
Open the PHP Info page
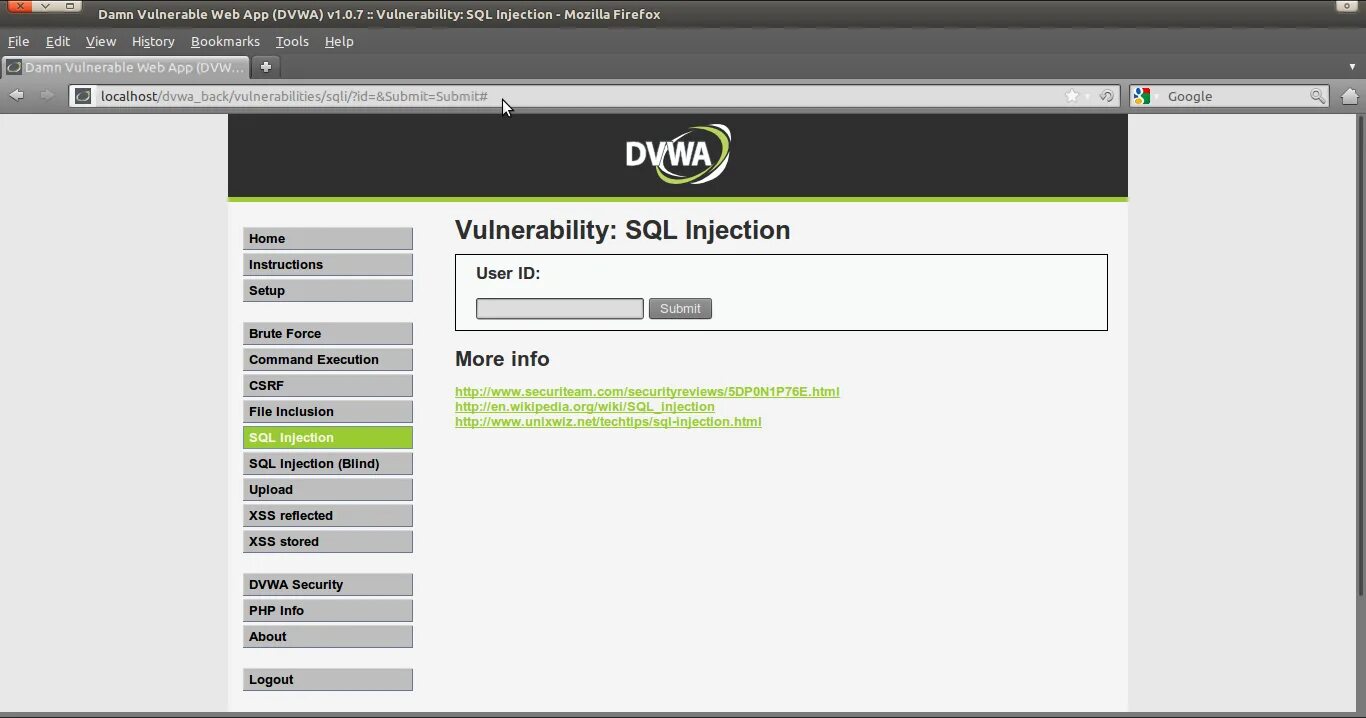(328, 610)
